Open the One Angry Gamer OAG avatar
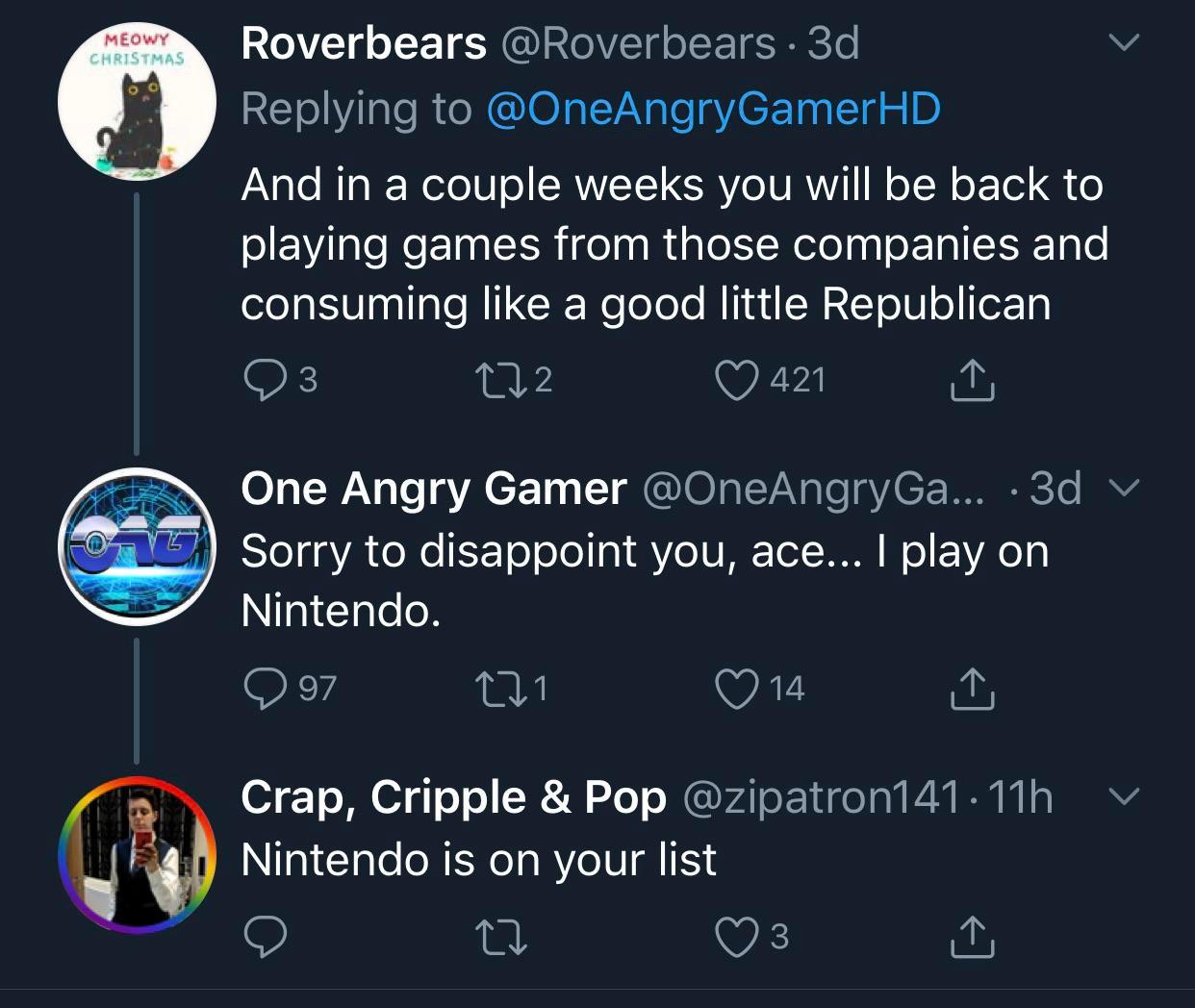 [x=137, y=546]
